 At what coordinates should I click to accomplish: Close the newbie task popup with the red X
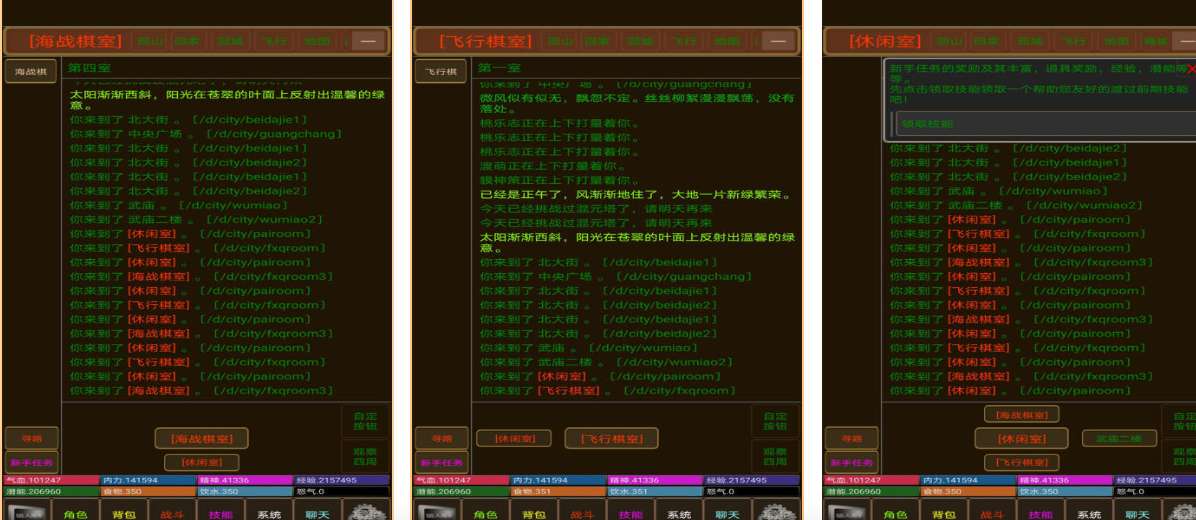click(1190, 69)
